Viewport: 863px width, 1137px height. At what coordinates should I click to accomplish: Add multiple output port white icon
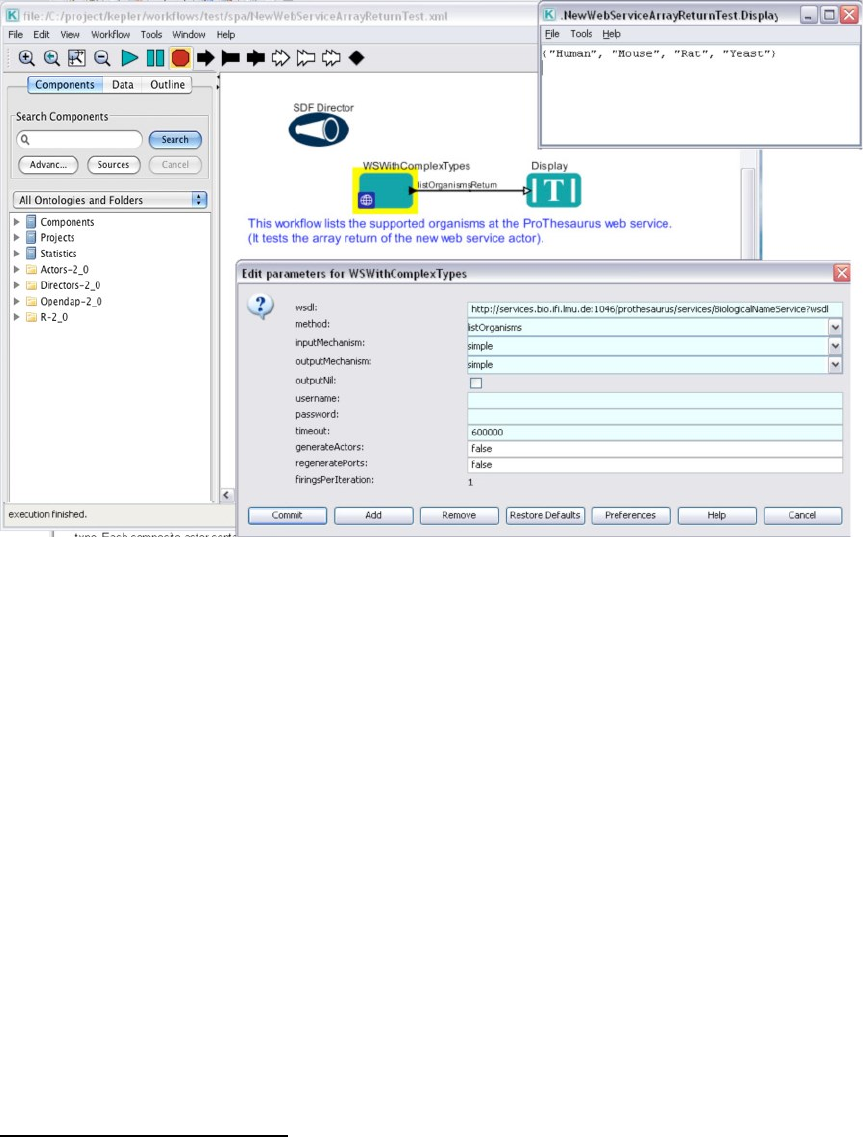pos(306,58)
